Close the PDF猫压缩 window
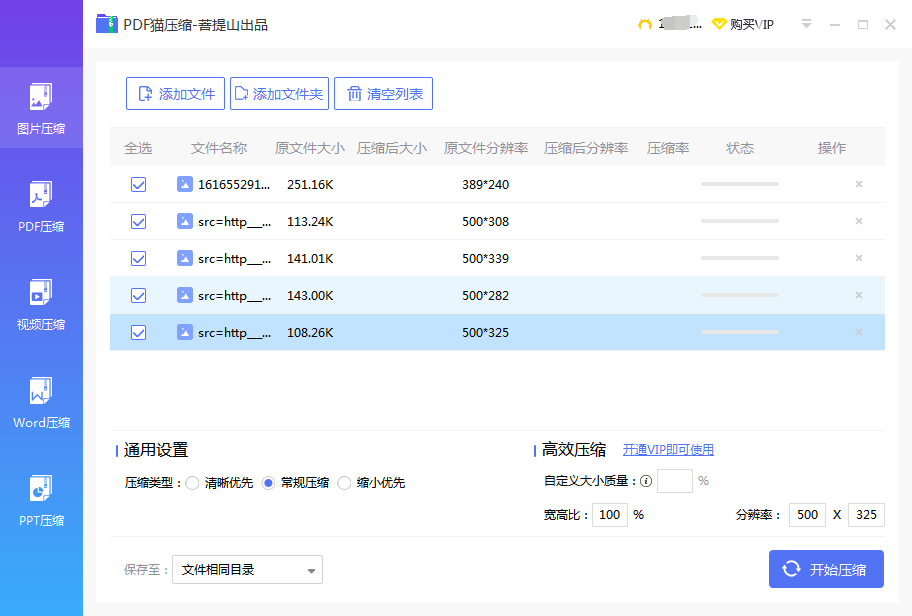912x616 pixels. [890, 24]
